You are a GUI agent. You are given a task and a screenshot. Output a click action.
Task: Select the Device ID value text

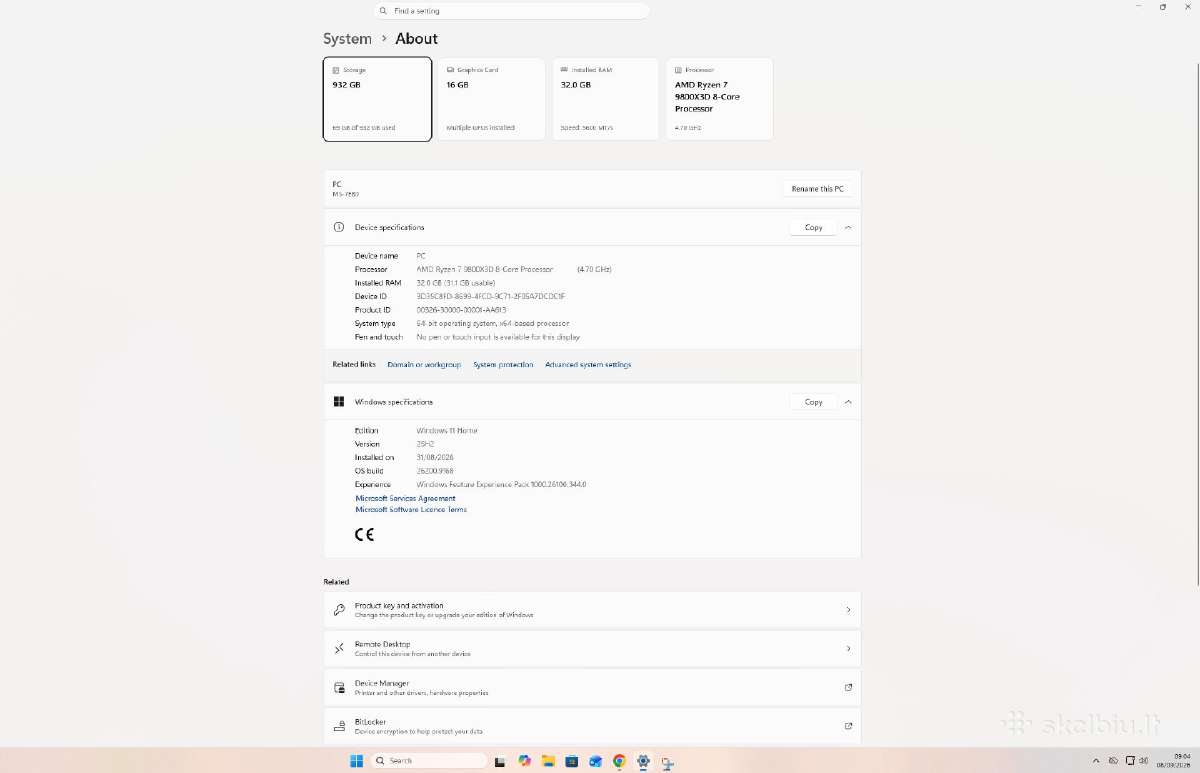tap(490, 296)
